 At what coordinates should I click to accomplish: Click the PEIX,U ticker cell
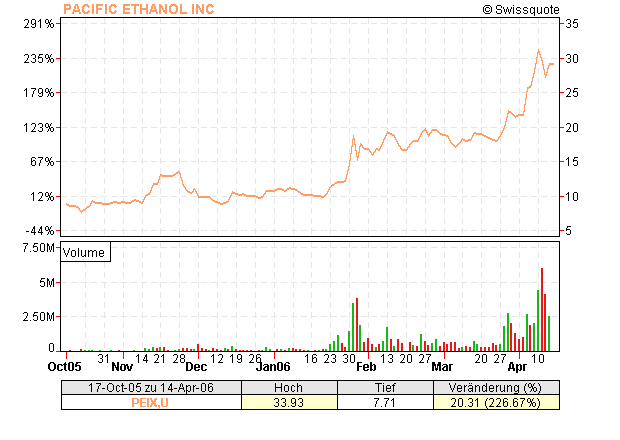click(151, 402)
